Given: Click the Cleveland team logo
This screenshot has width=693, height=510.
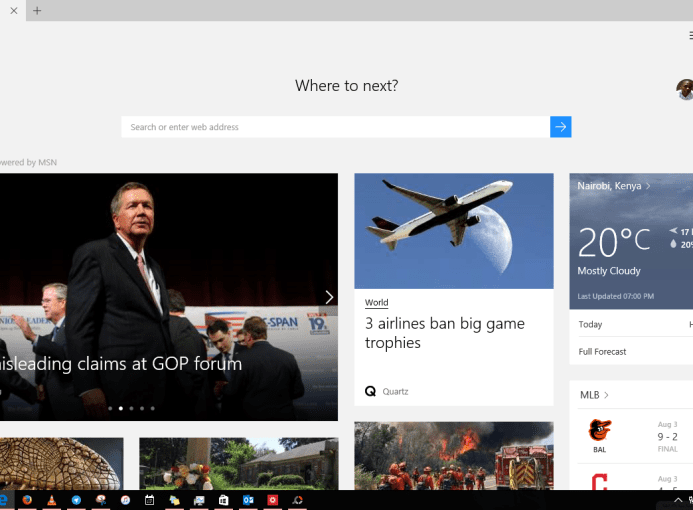Looking at the screenshot, I should (x=599, y=482).
